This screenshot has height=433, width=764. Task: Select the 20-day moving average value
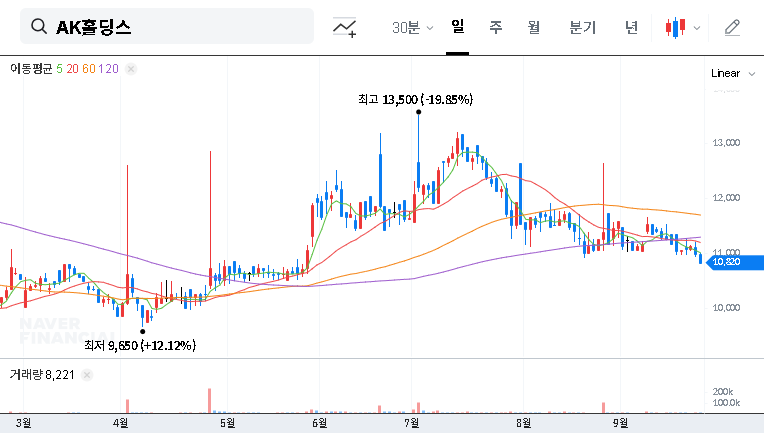[73, 69]
